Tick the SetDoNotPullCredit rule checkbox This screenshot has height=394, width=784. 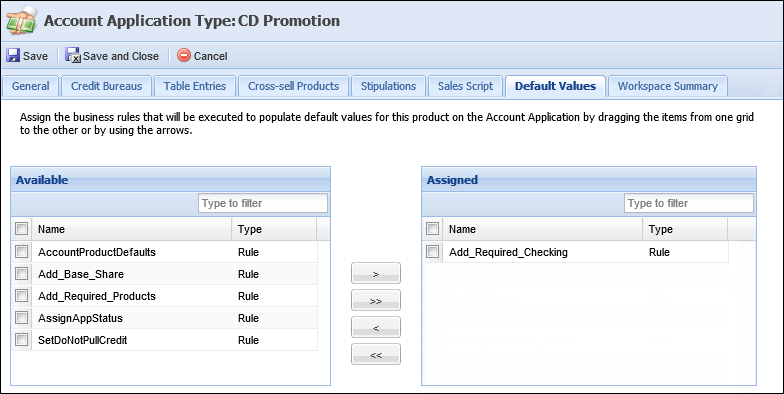click(x=22, y=340)
